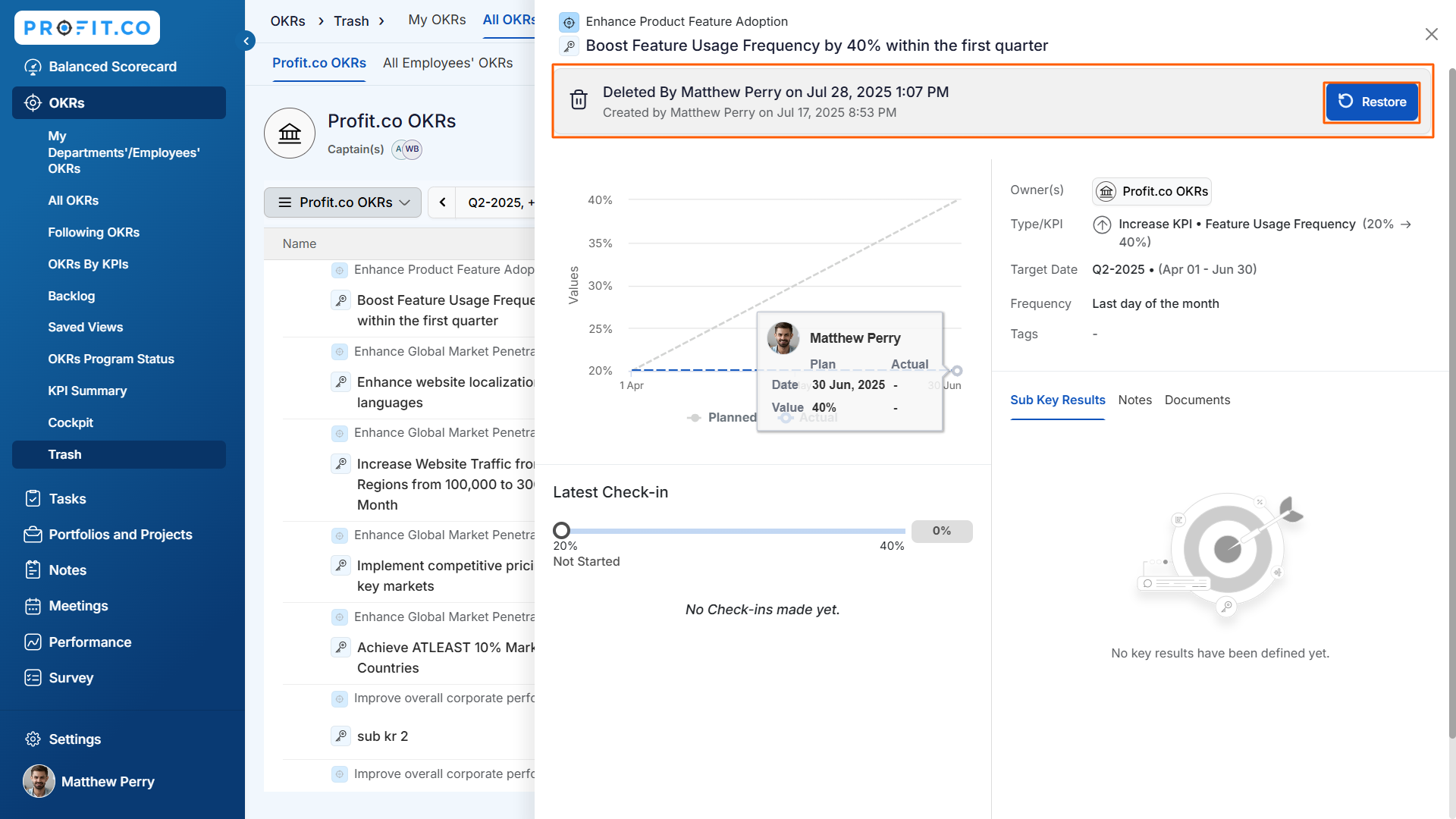Open the sub kr 2 row
This screenshot has width=1456, height=819.
point(382,736)
